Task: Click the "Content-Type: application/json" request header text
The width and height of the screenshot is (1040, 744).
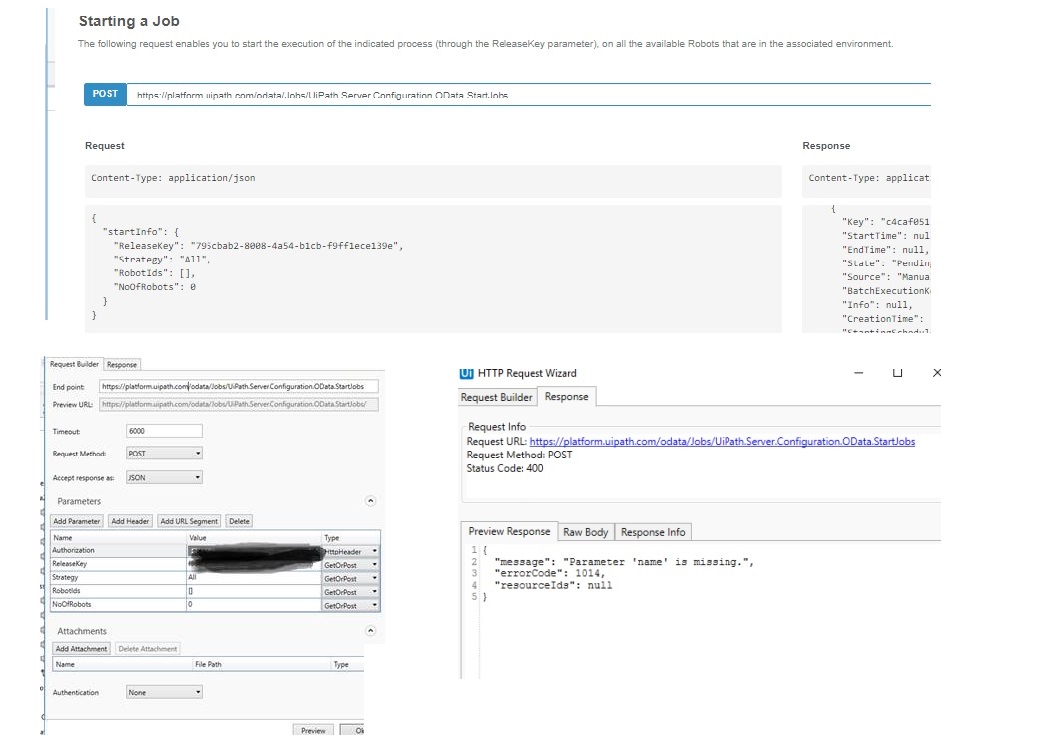Action: [173, 178]
